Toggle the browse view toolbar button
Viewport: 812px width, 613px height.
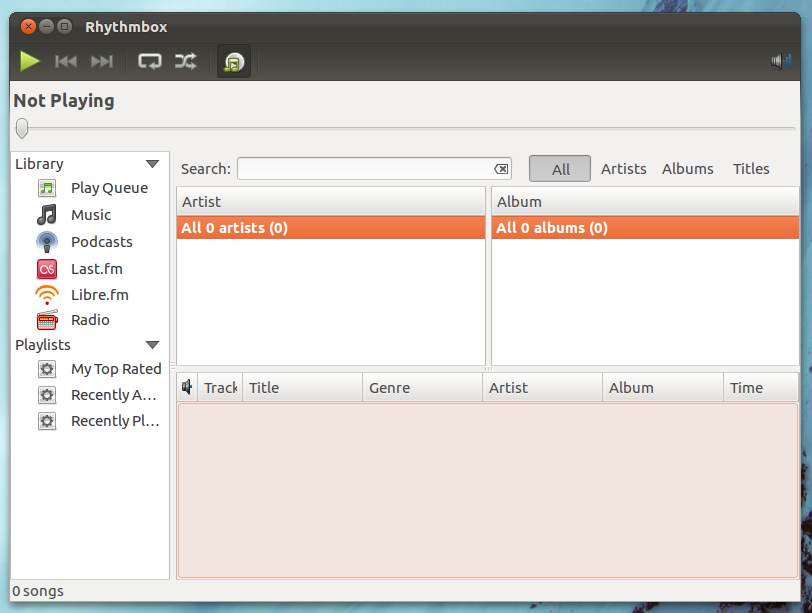coord(234,62)
